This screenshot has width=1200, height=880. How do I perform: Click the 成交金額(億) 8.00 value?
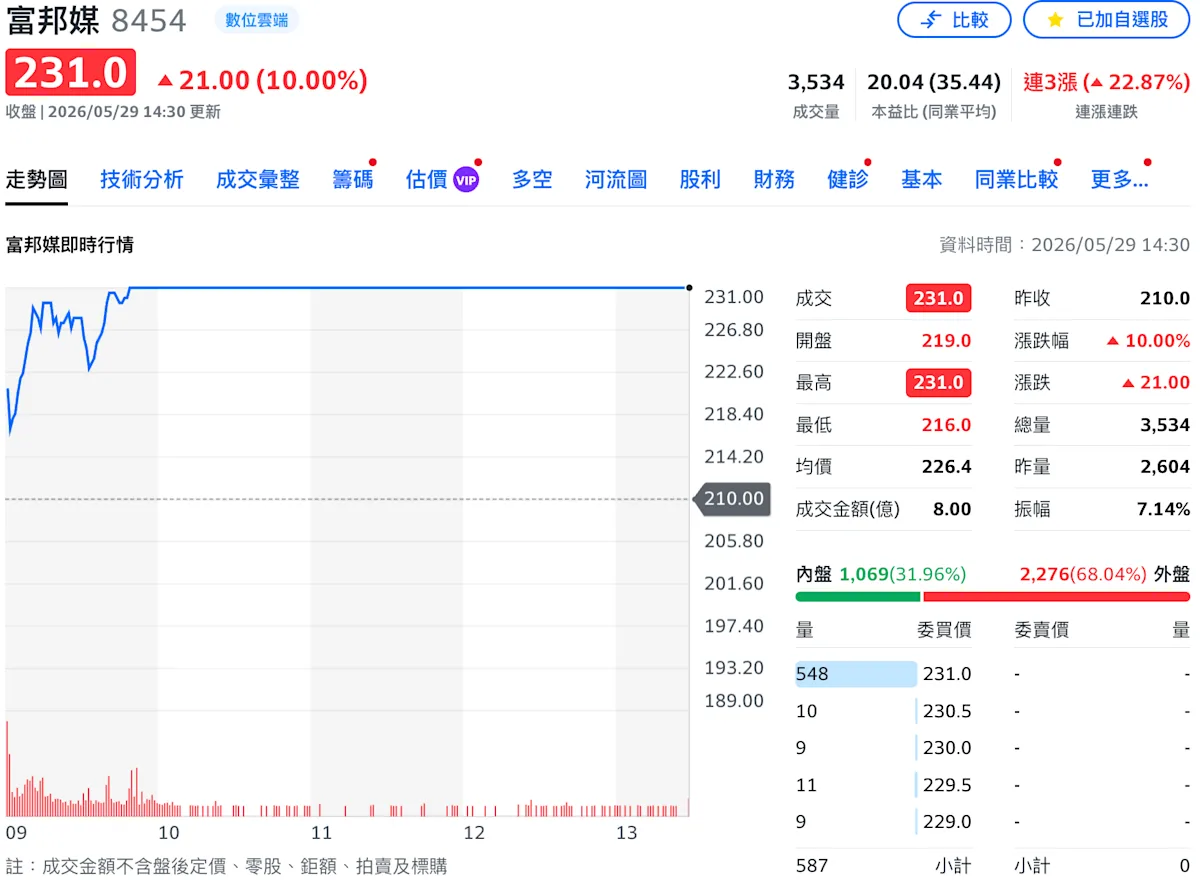952,509
